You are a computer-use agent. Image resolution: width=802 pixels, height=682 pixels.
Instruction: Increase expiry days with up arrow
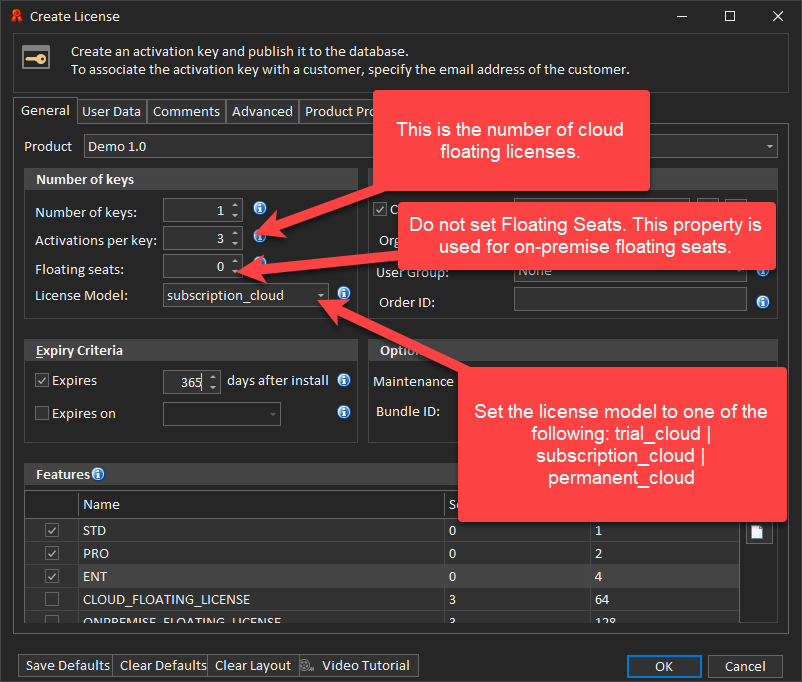click(x=213, y=377)
